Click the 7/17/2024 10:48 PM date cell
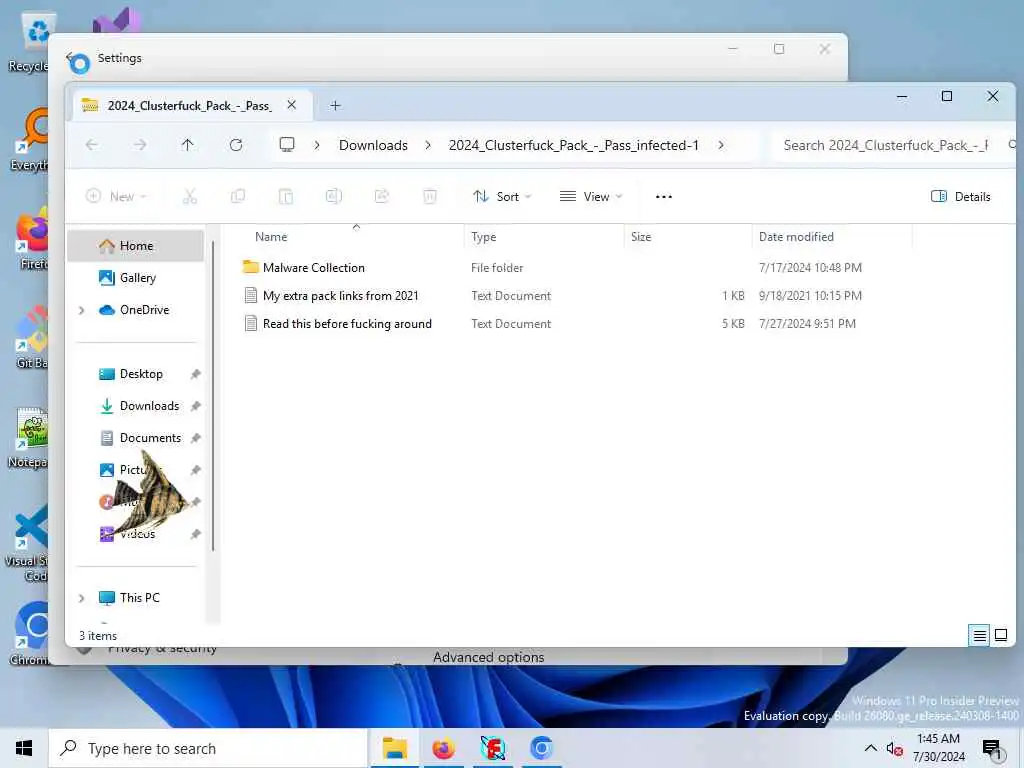 (810, 268)
